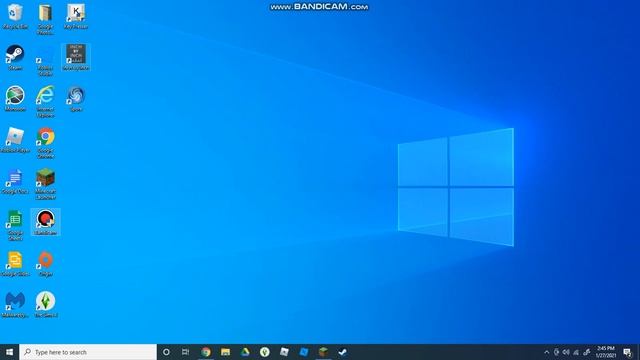The height and width of the screenshot is (360, 640).
Task: Open the Google Photos folder icon on desktop
Action: pos(45,19)
